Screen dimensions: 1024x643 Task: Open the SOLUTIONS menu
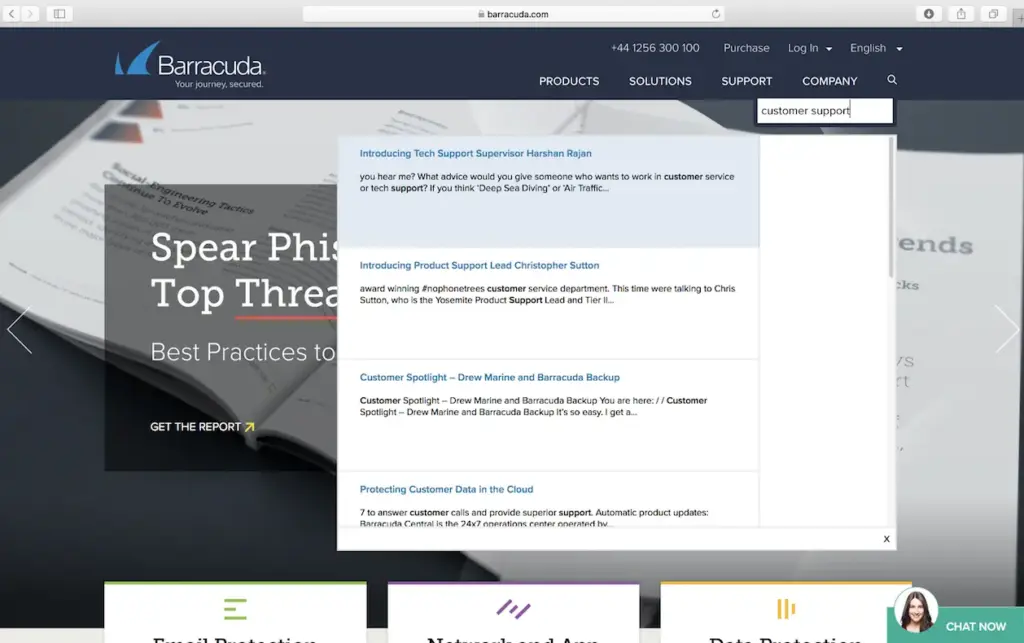pos(660,81)
